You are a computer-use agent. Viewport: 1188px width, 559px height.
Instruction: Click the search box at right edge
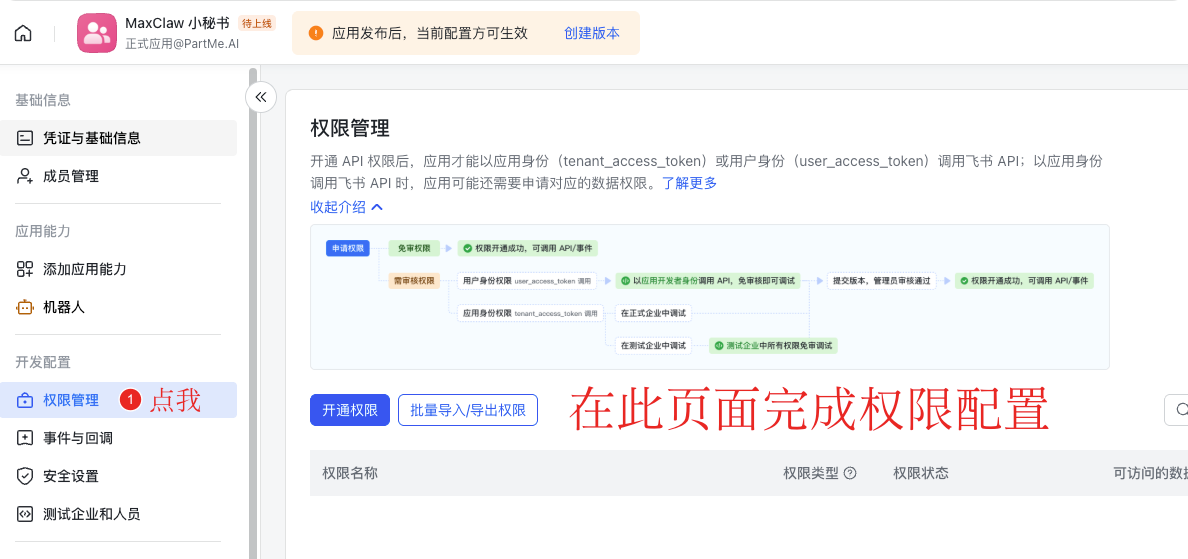[x=1177, y=409]
